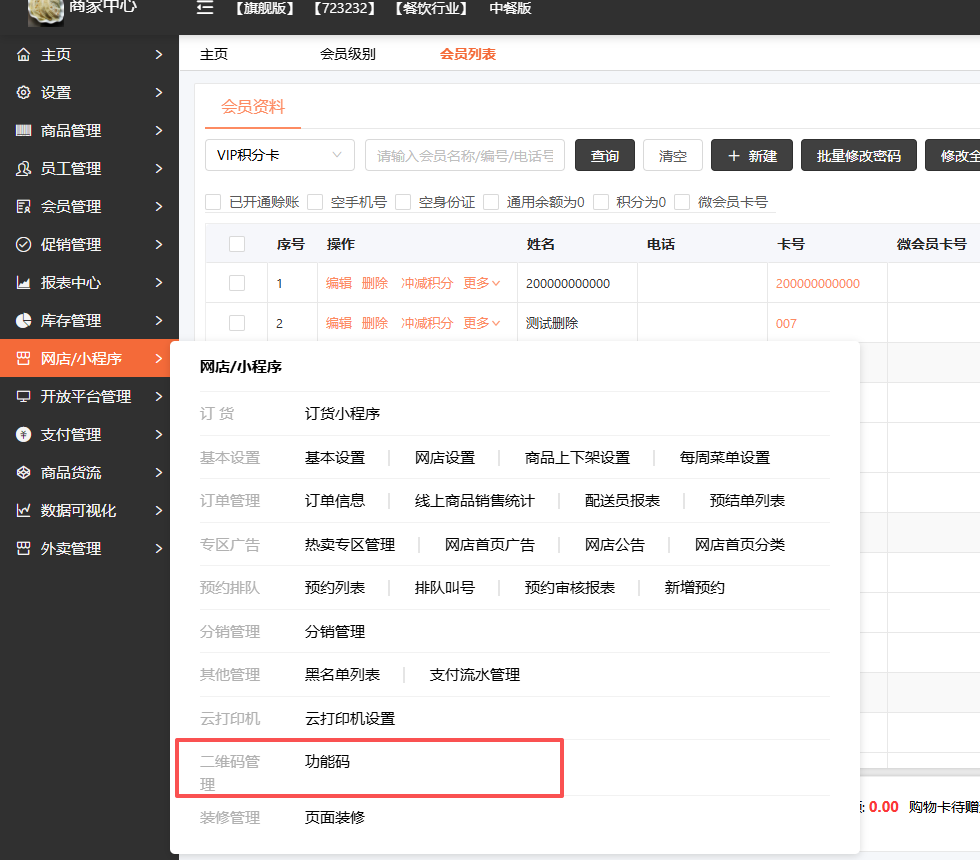Expand 更多 options for row 1
Screen dimensions: 980x860
tap(481, 283)
